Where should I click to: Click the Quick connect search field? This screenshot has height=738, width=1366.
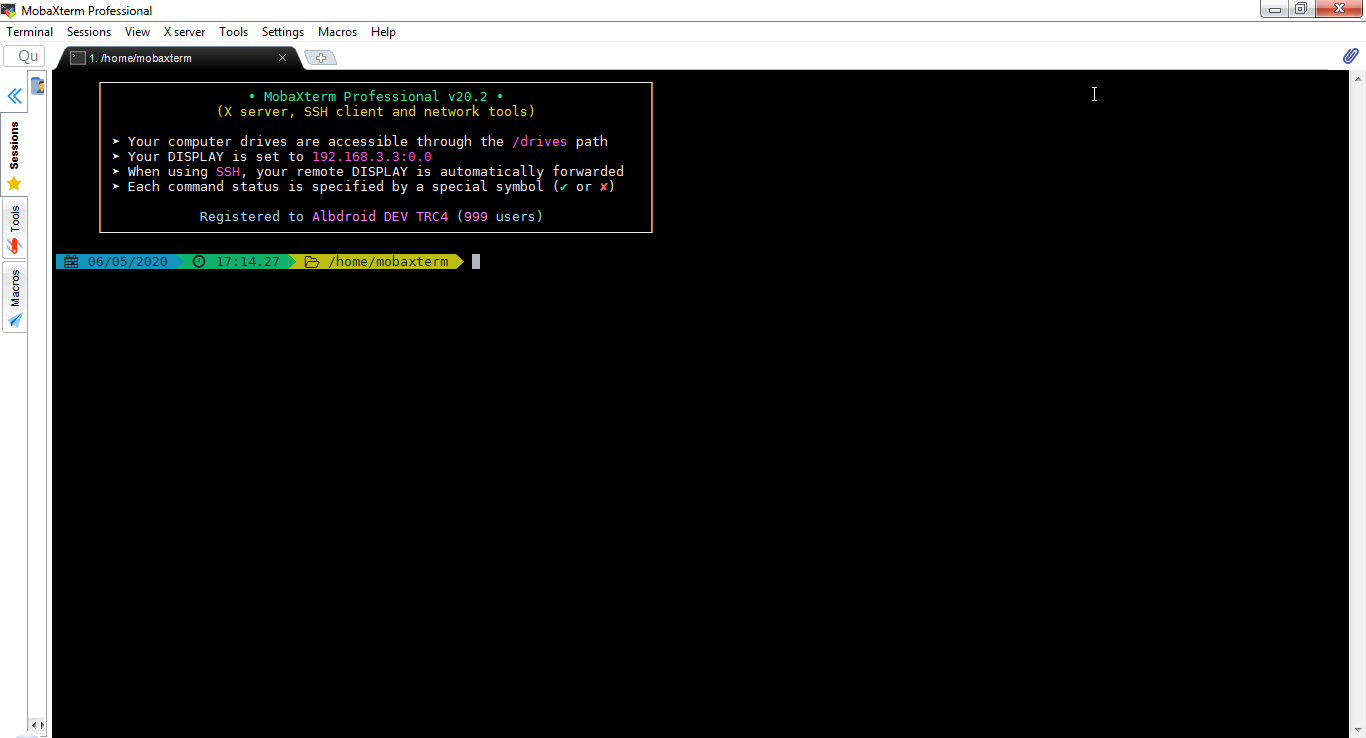25,57
